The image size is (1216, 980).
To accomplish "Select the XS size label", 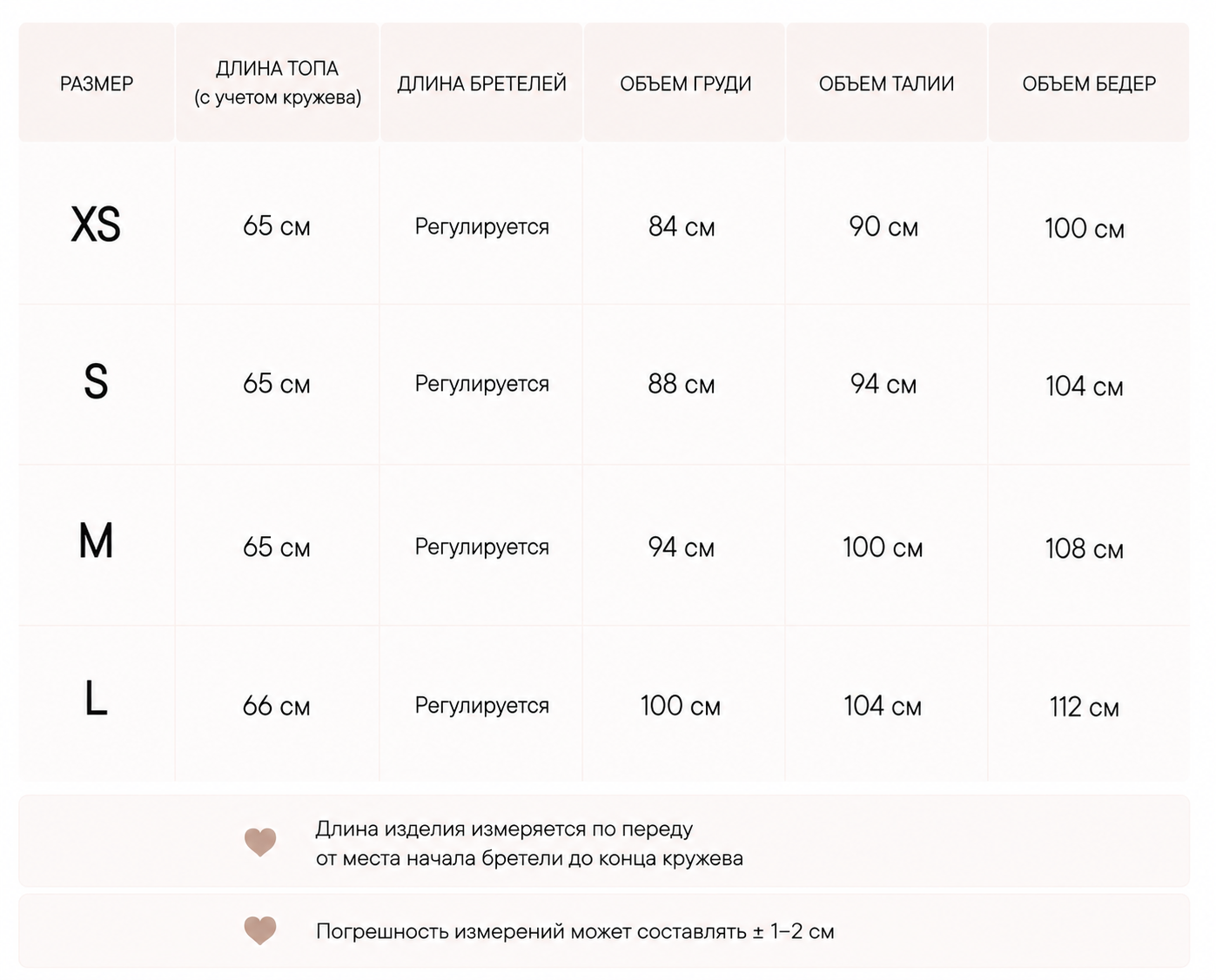I will pos(96,225).
